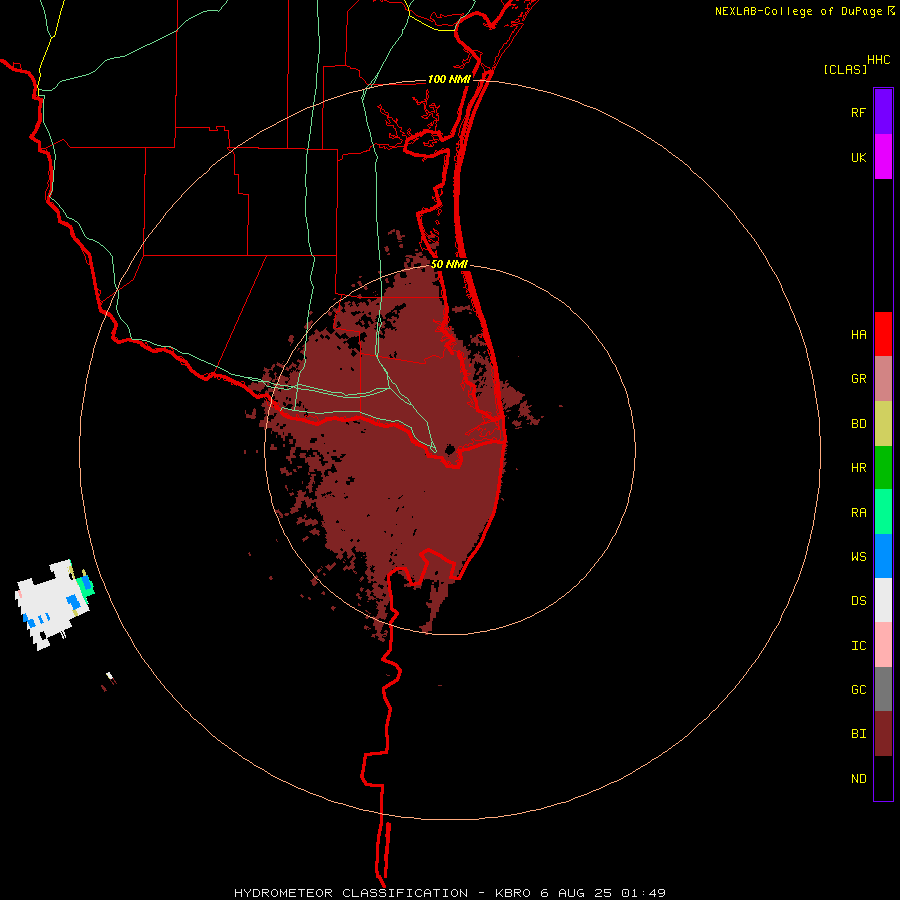Click the RF purple legend swatch
This screenshot has width=900, height=900.
pyautogui.click(x=883, y=111)
